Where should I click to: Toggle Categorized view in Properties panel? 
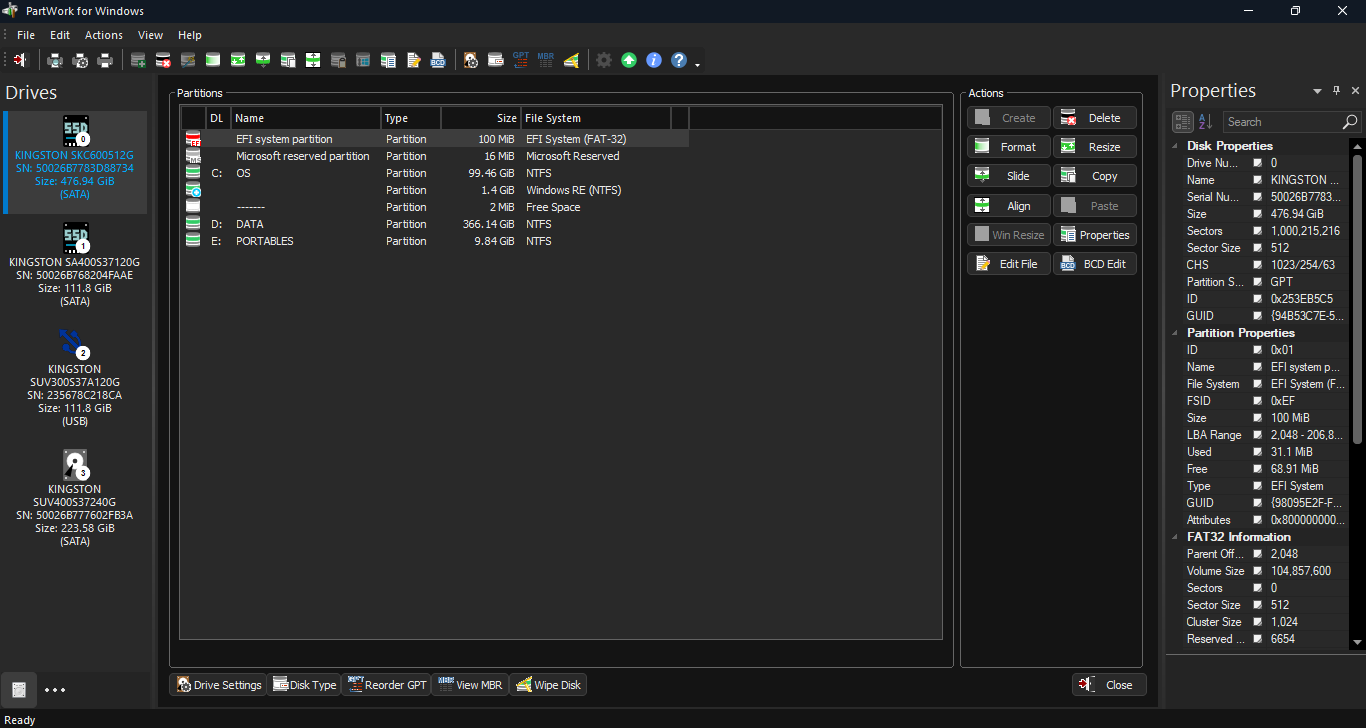click(1182, 122)
